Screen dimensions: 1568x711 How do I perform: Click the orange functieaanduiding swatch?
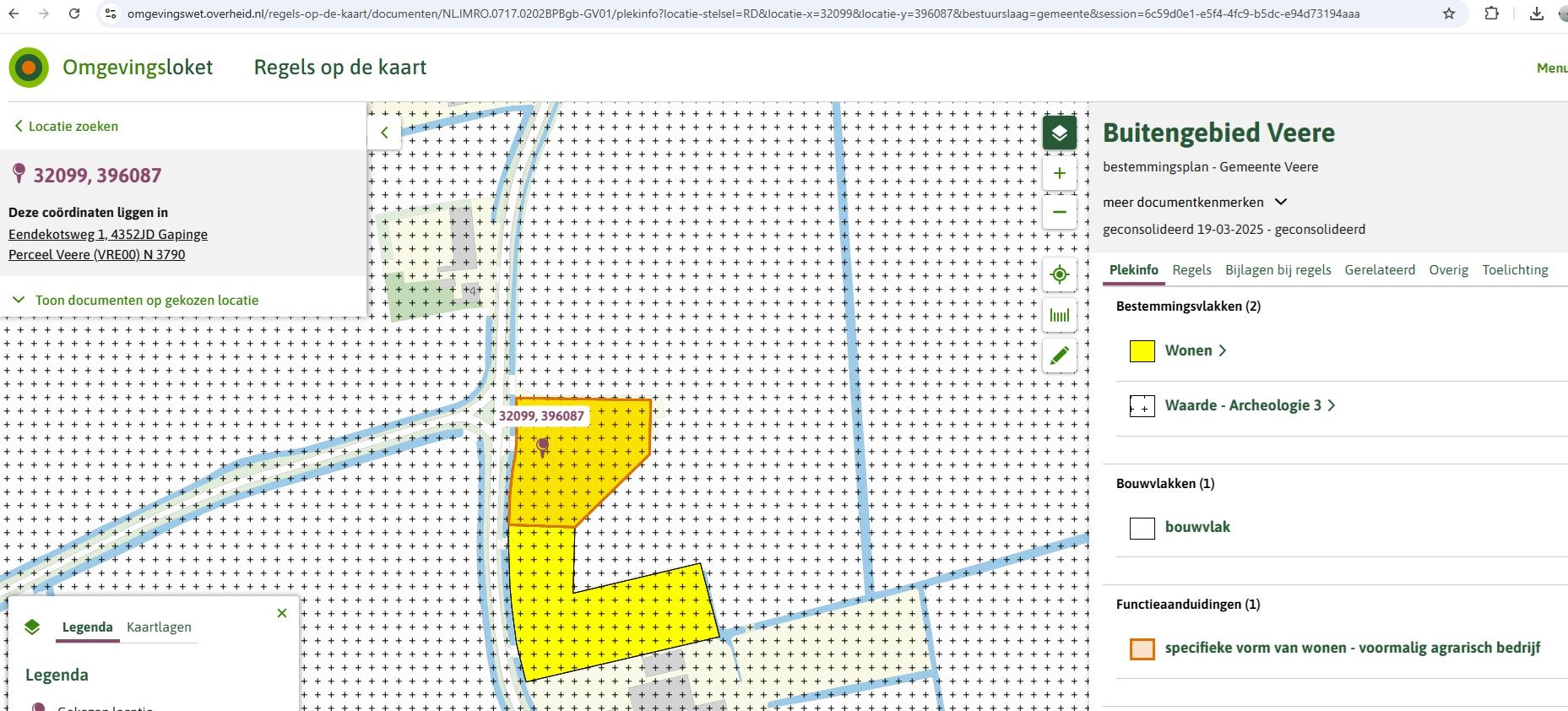pos(1142,649)
